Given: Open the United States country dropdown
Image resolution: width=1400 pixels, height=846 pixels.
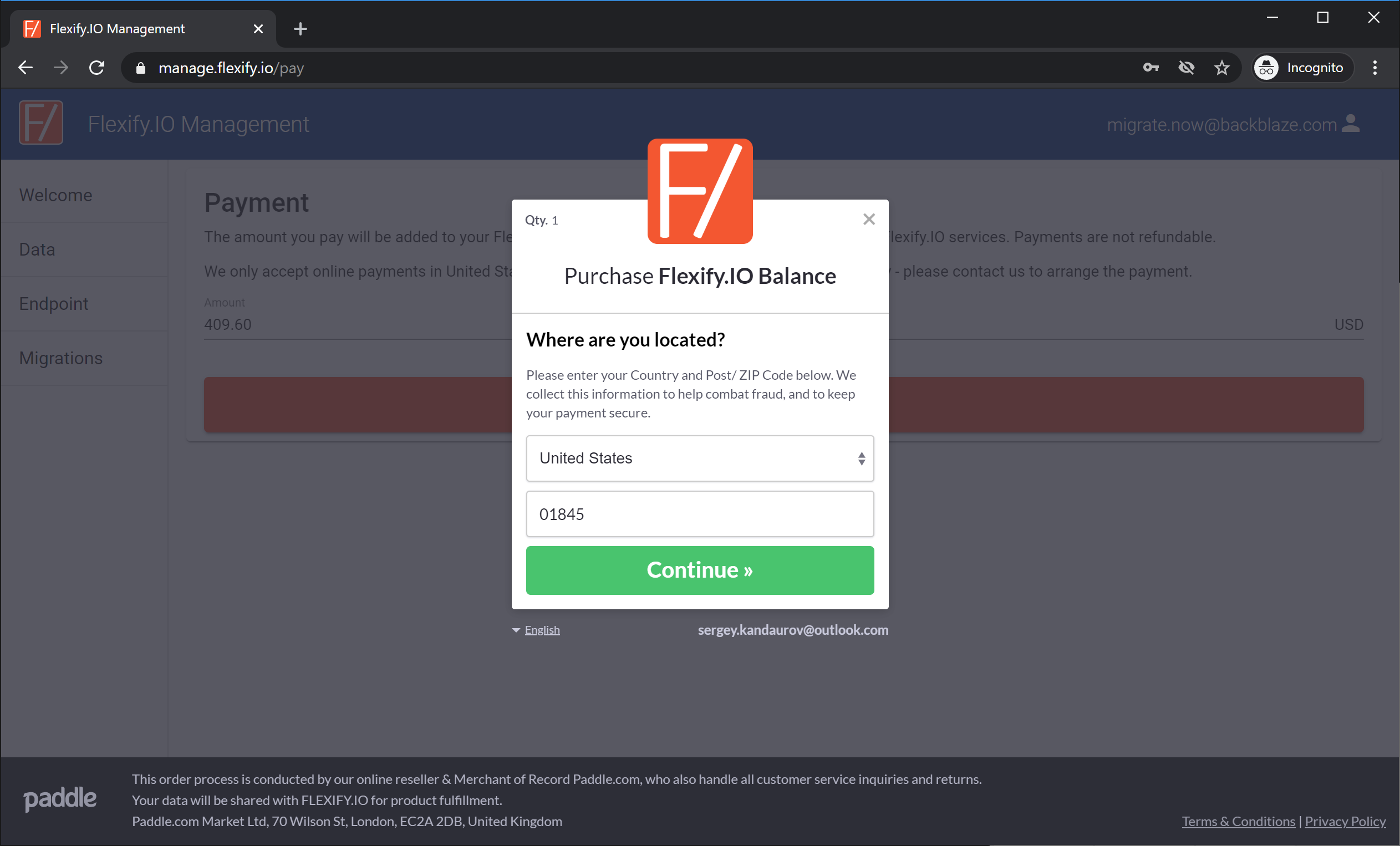Looking at the screenshot, I should [x=700, y=458].
